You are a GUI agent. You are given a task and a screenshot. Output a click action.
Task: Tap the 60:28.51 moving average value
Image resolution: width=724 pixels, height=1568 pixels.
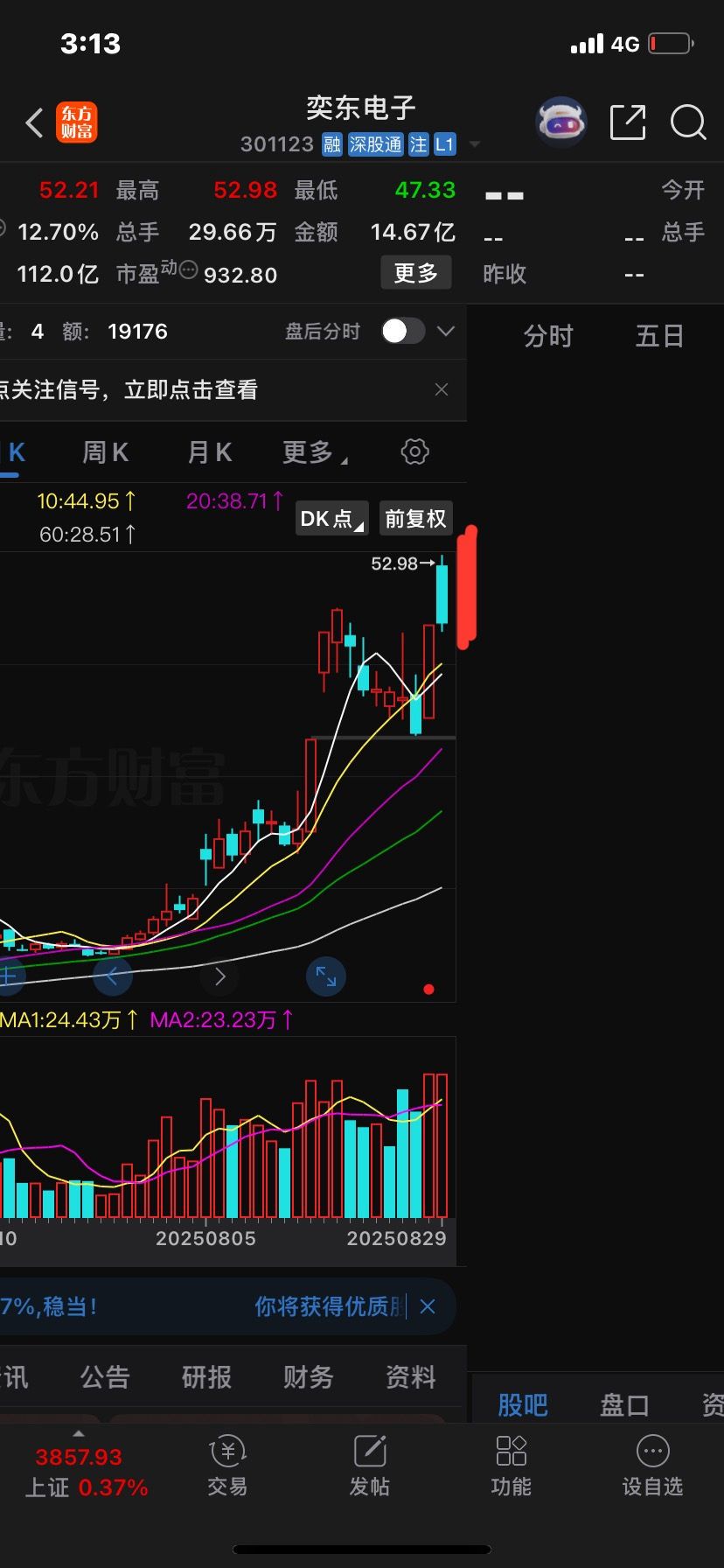tap(87, 534)
